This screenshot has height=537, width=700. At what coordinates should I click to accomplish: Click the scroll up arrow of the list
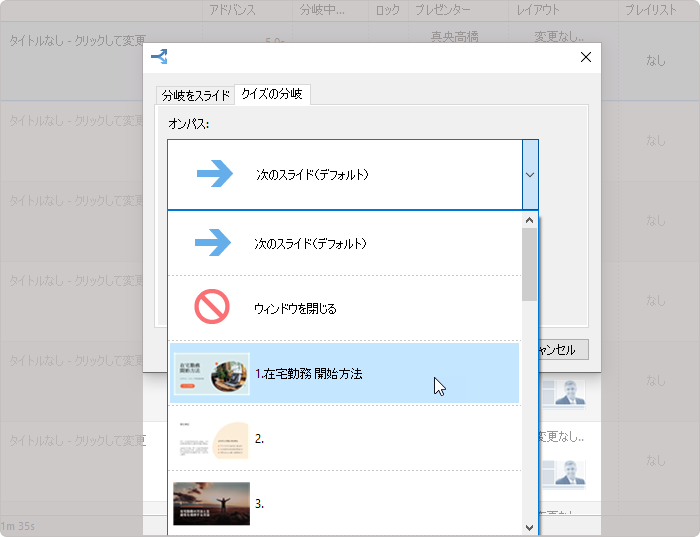[529, 219]
